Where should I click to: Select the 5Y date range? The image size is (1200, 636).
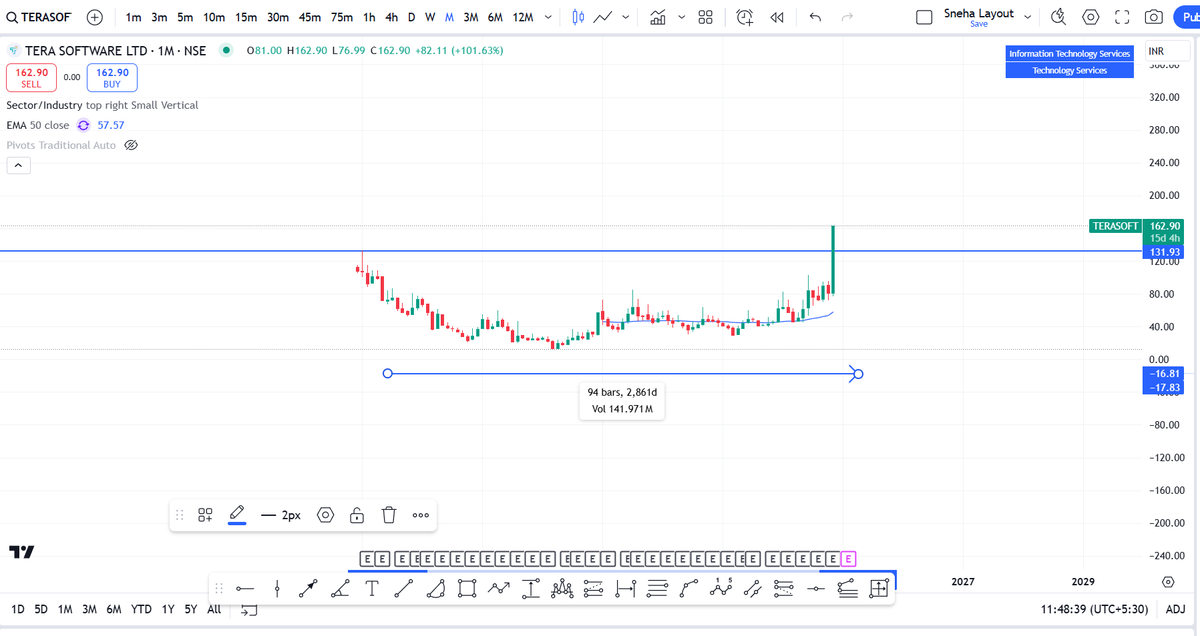click(191, 609)
